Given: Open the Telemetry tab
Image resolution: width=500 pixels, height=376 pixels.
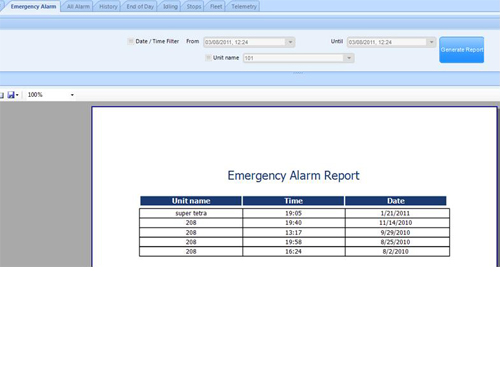Looking at the screenshot, I should point(244,7).
